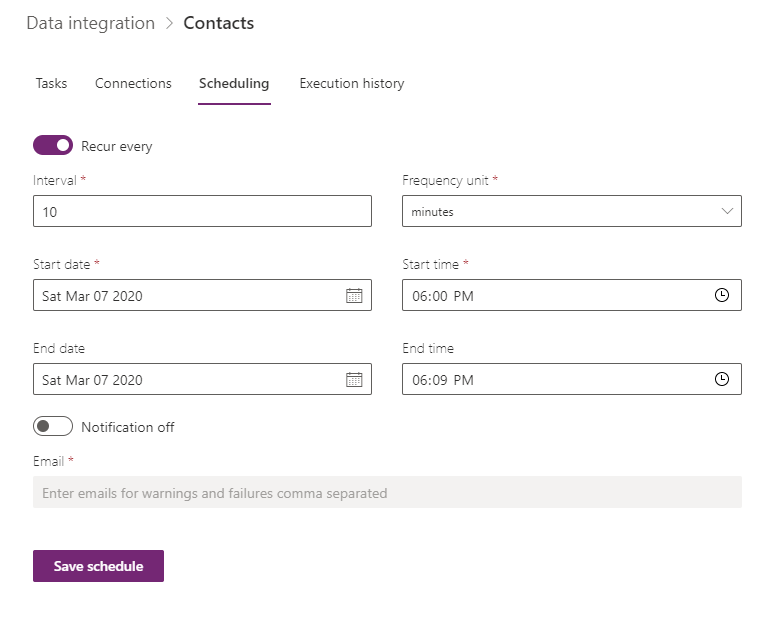Click the Start date text field

[185, 296]
